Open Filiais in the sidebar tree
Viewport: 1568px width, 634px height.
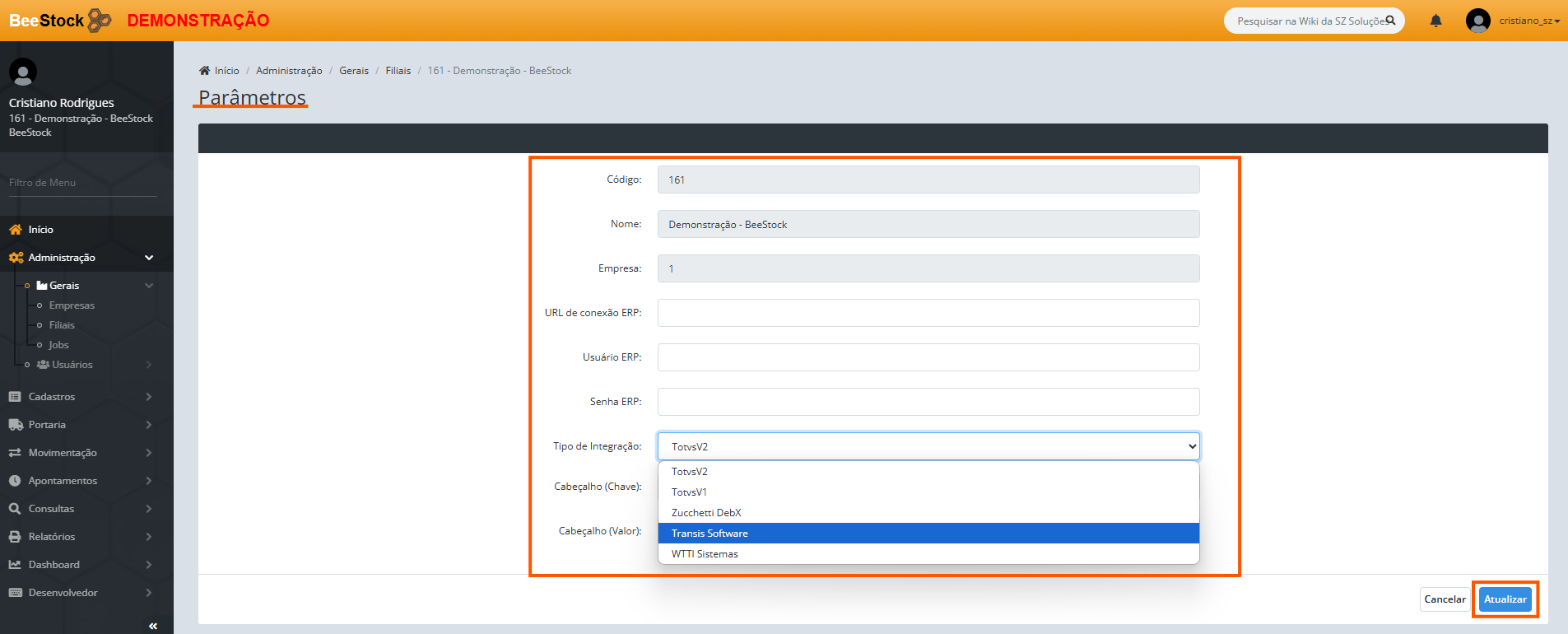click(x=62, y=325)
